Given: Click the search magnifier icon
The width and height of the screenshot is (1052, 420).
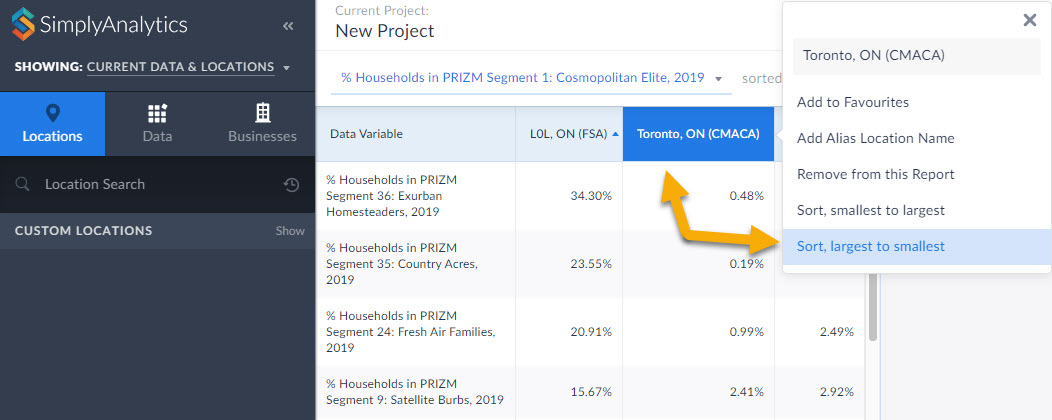Looking at the screenshot, I should [23, 184].
